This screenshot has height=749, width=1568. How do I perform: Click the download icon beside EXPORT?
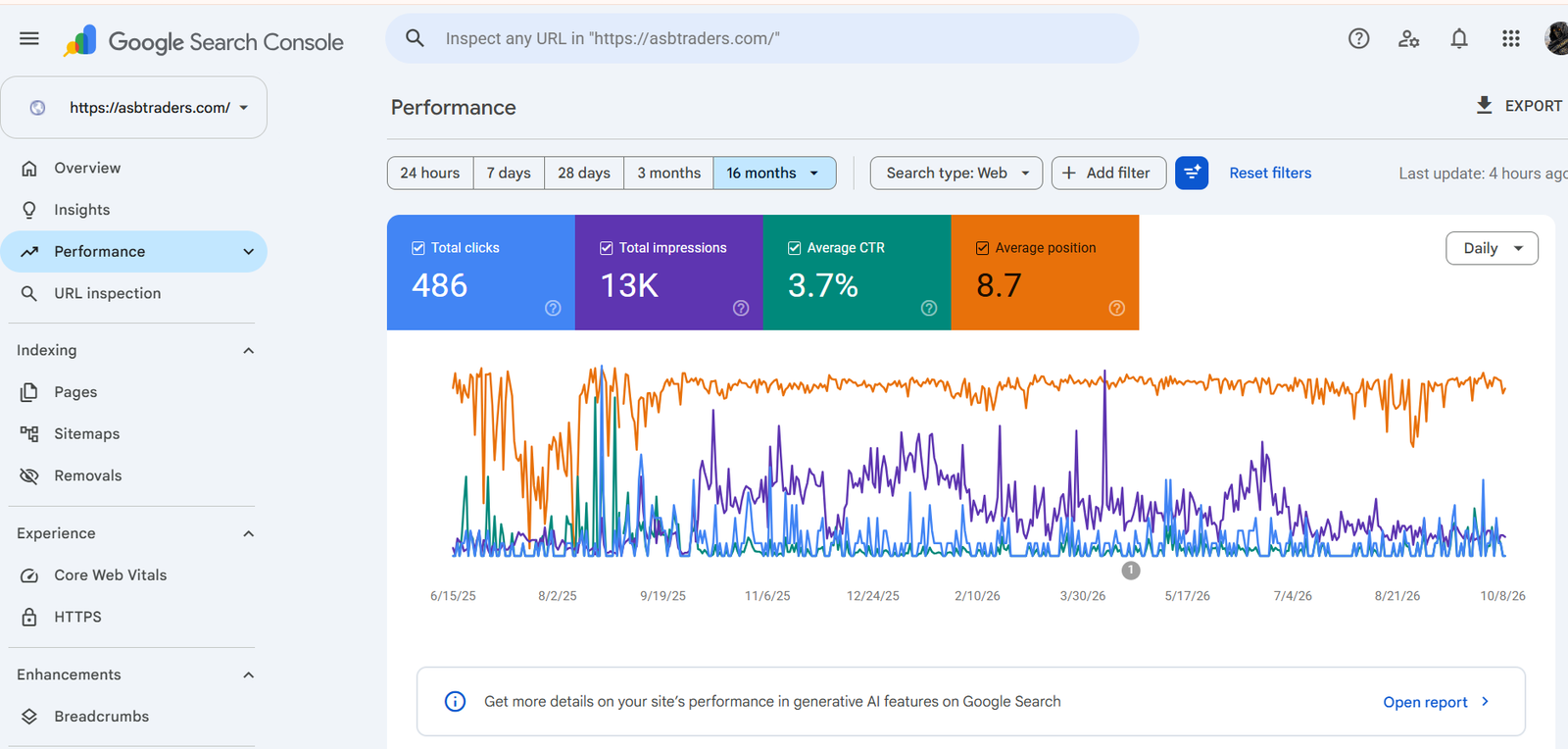1485,105
